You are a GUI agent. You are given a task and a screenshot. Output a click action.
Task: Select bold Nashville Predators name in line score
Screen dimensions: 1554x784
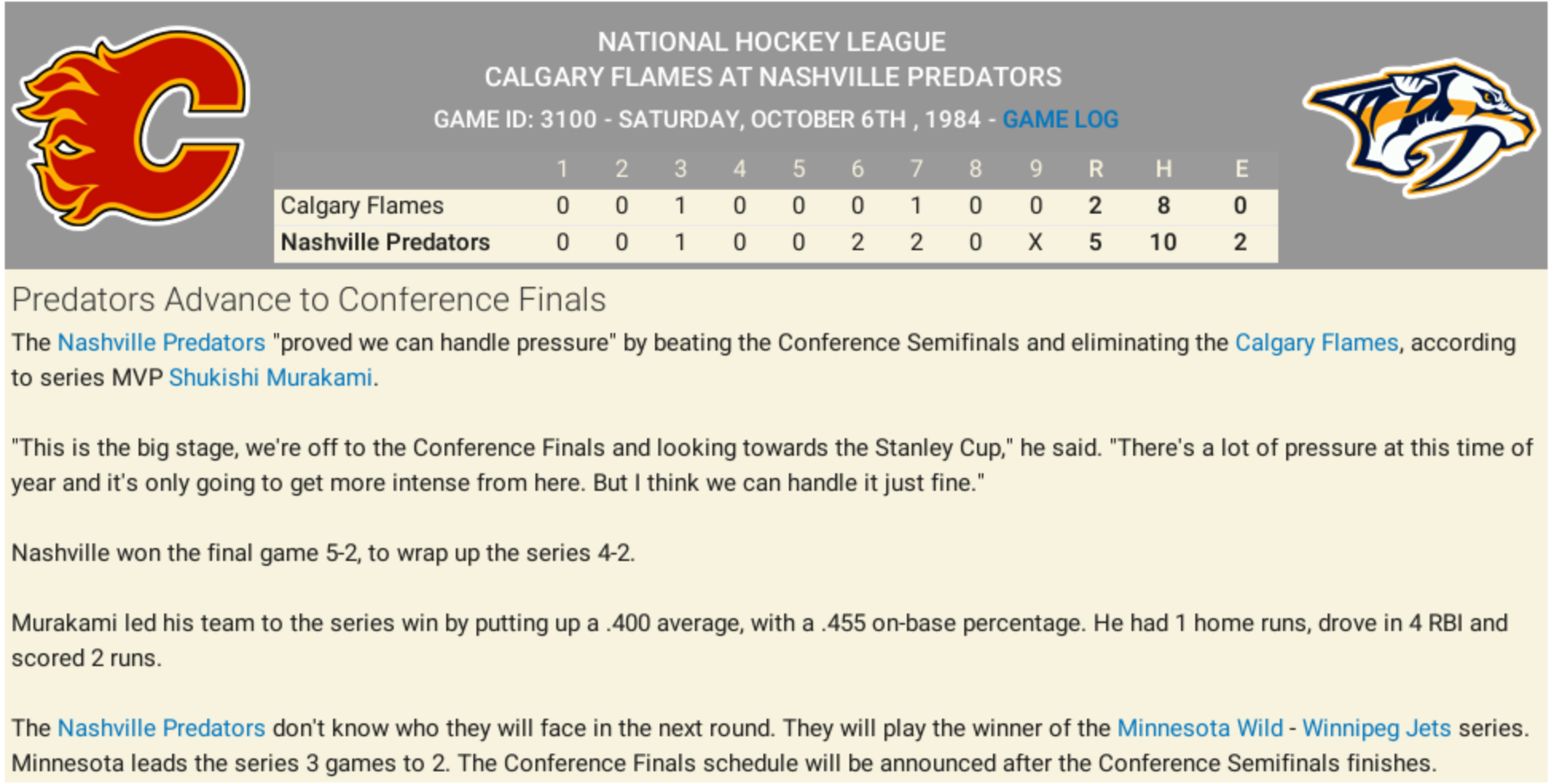coord(385,242)
